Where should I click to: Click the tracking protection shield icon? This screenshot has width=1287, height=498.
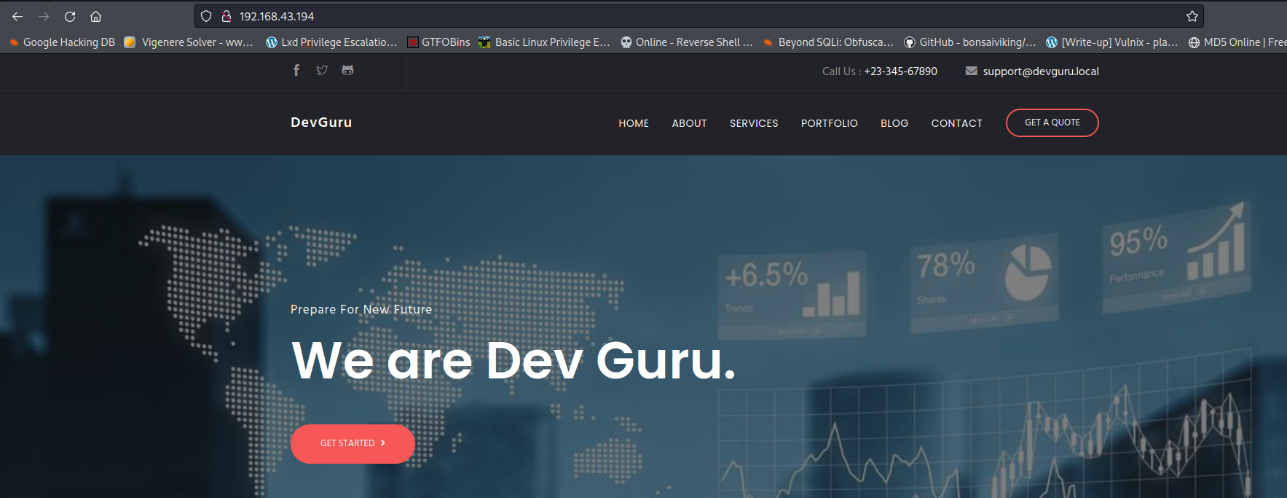click(x=206, y=16)
